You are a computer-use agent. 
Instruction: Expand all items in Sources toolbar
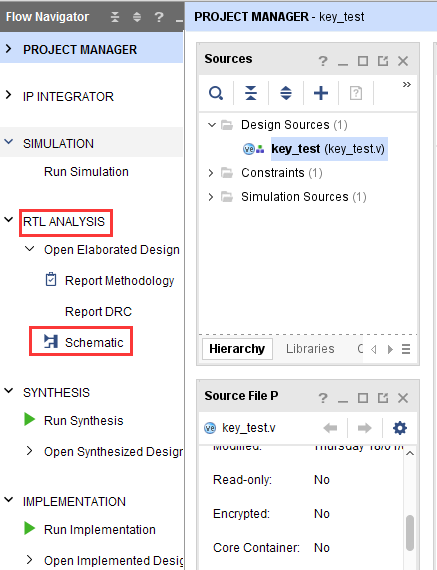(286, 93)
